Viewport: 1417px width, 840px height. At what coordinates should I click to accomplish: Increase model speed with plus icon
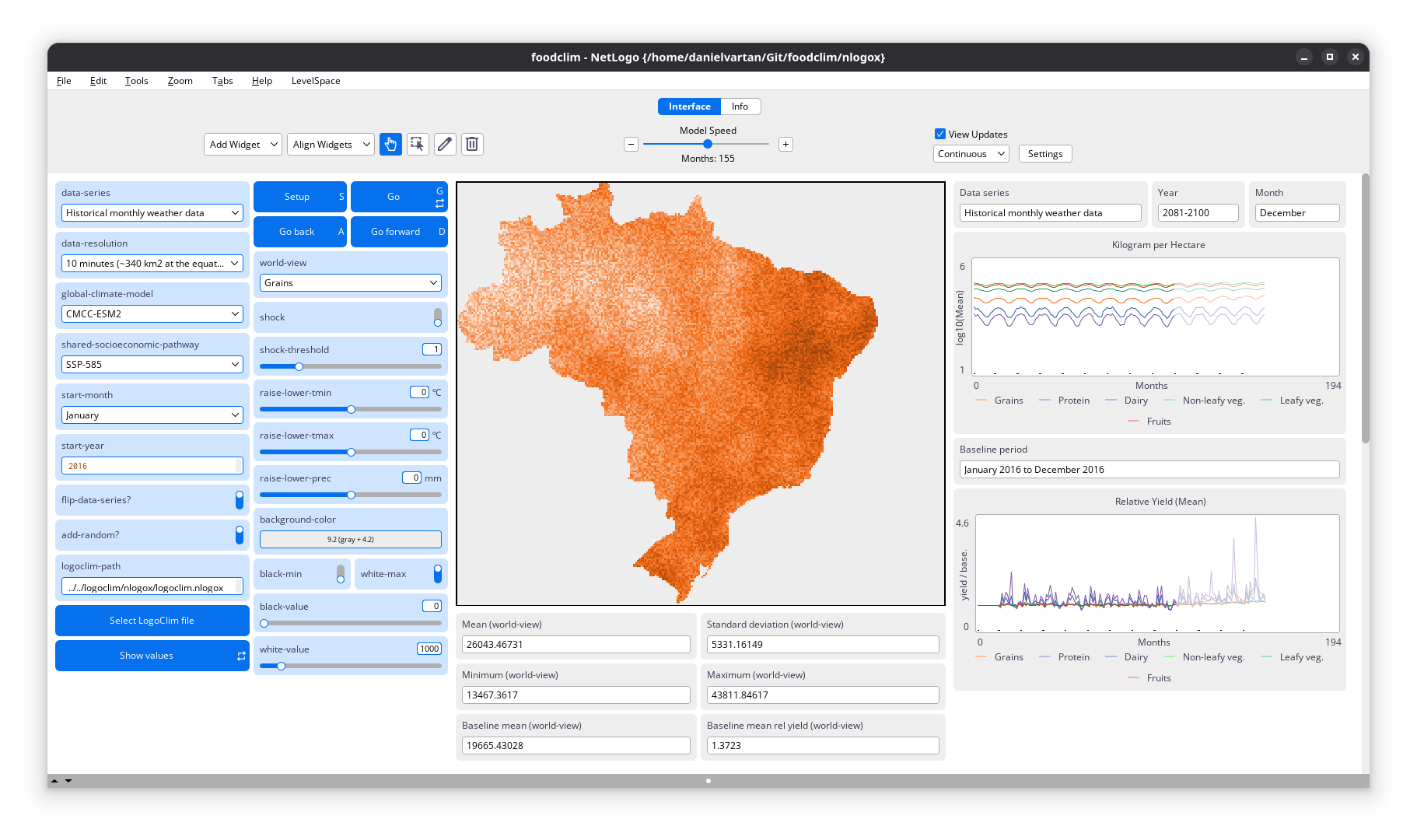click(785, 144)
